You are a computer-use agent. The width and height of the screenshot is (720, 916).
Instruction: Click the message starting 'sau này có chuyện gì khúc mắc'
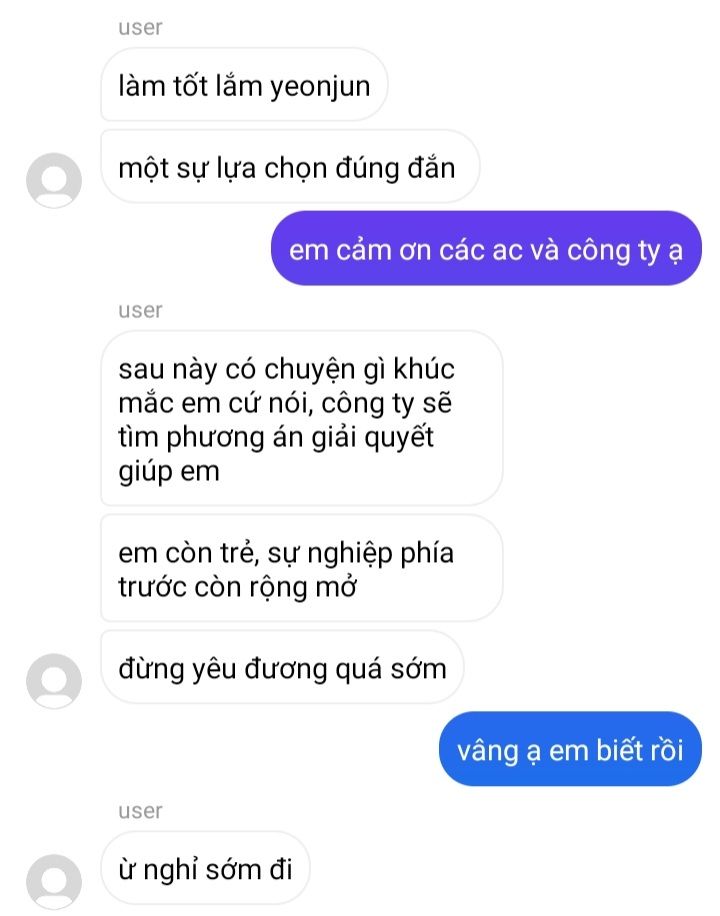[302, 418]
